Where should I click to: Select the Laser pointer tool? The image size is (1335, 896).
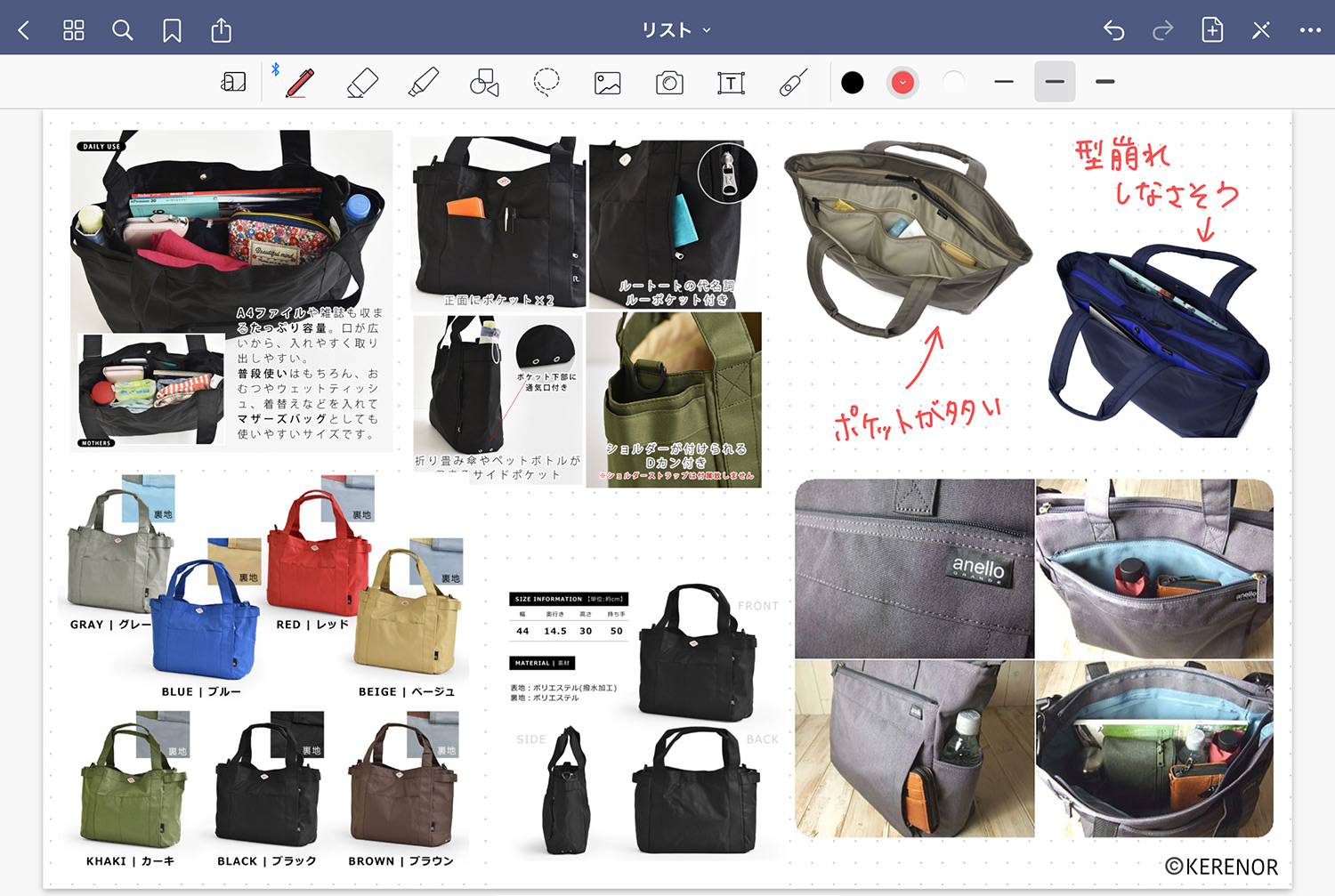pos(792,82)
